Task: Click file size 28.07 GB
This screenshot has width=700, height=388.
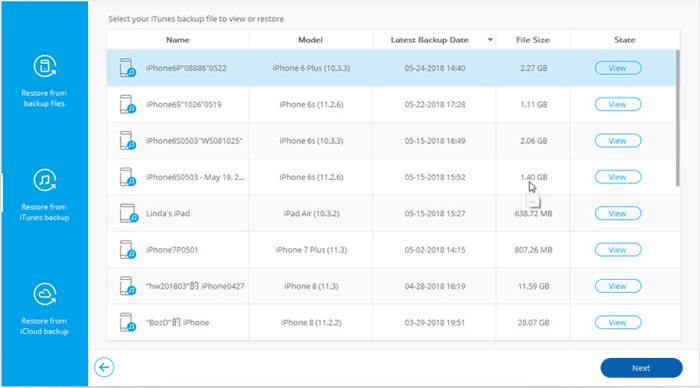Action: [x=533, y=322]
